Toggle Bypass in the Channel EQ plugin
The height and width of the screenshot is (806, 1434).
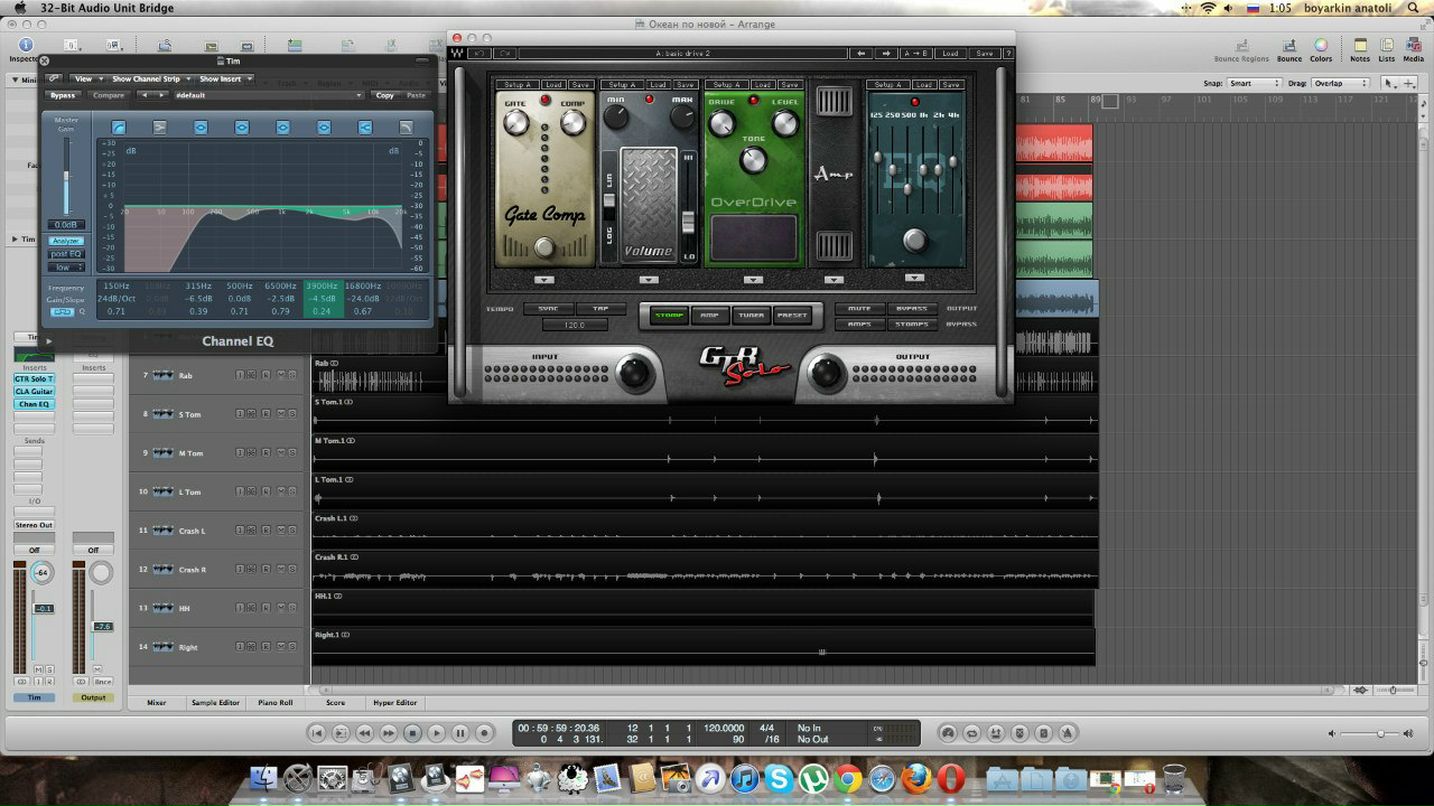click(63, 96)
